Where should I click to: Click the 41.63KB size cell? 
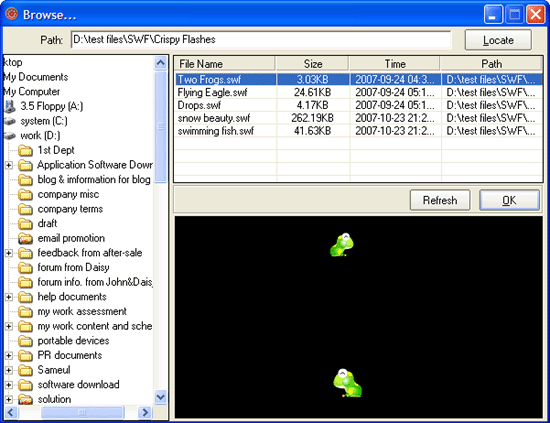tap(313, 131)
